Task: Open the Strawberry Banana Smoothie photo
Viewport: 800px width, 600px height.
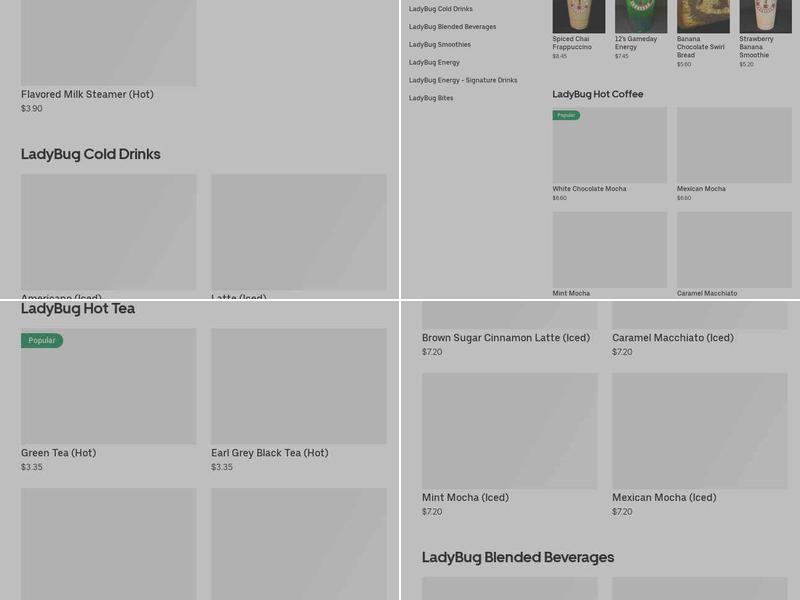Action: tap(765, 16)
